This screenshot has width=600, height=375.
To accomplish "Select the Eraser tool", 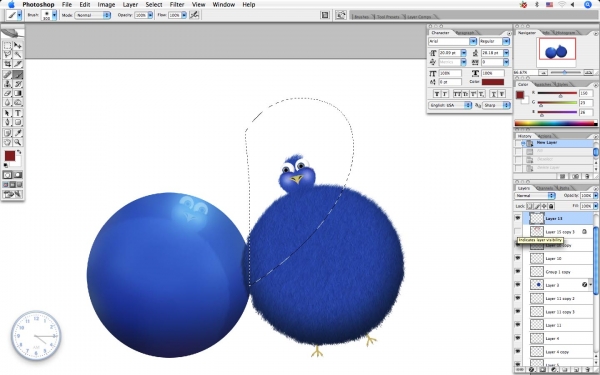I will coord(7,93).
